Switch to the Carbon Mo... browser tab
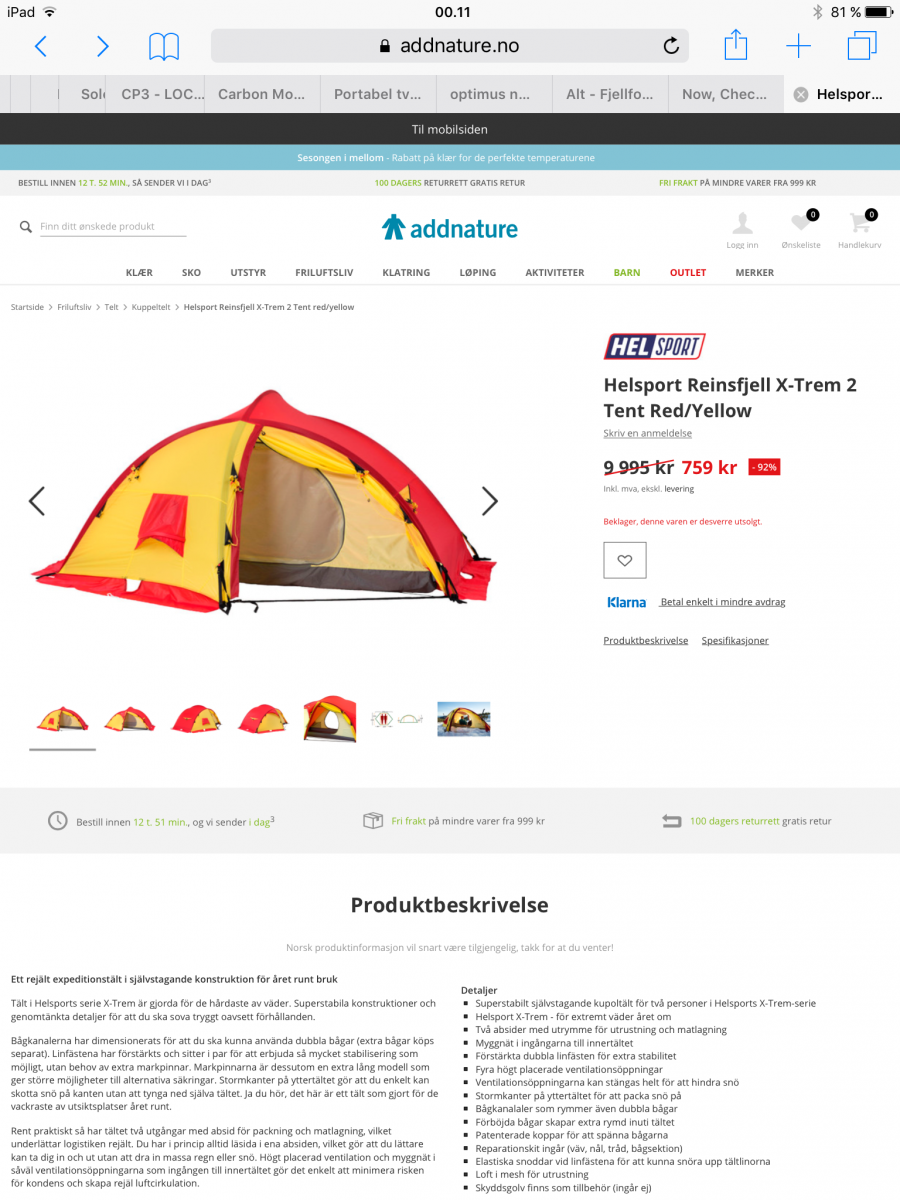The image size is (900, 1200). pos(262,94)
